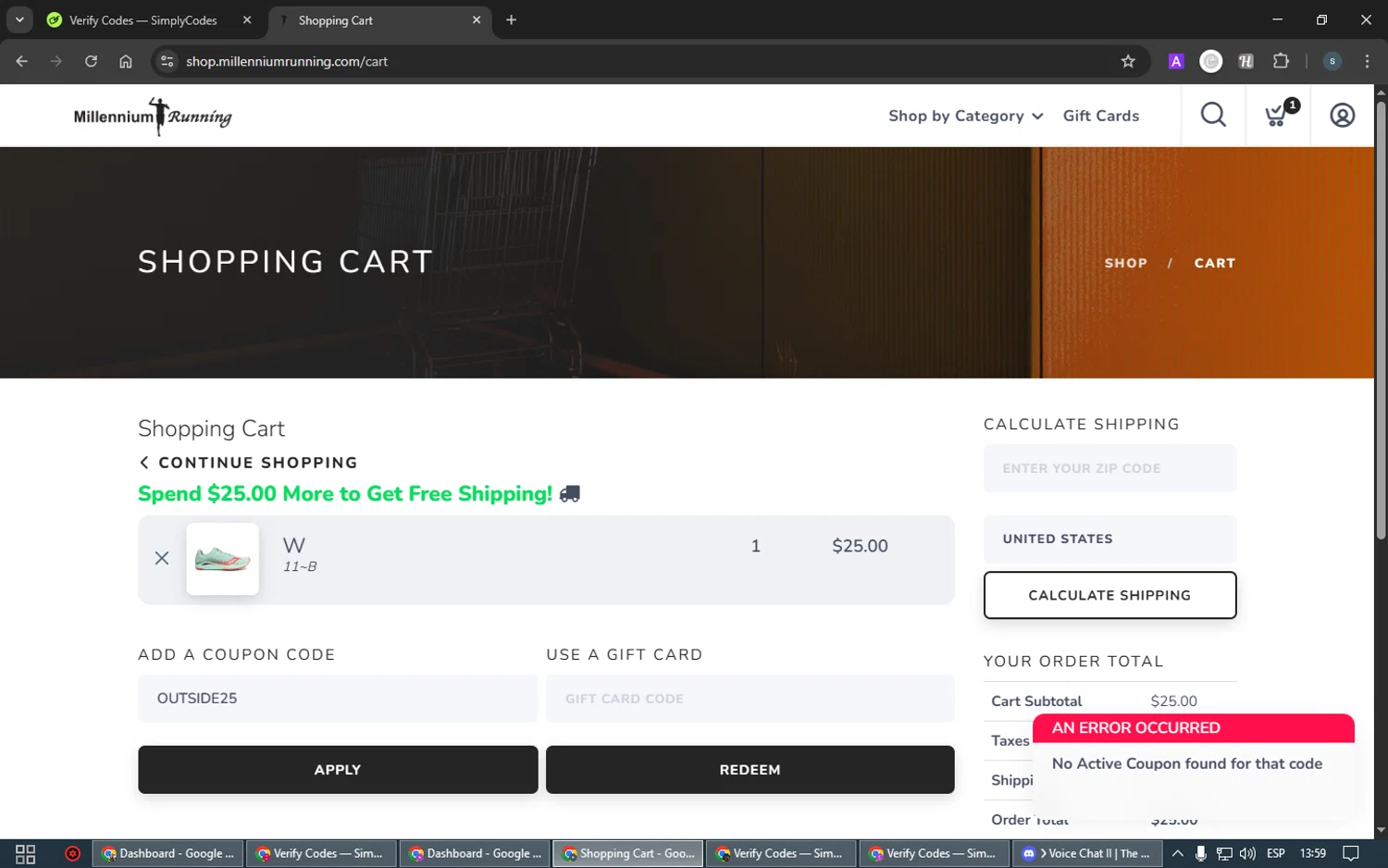Click the Apply coupon button
1388x868 pixels.
(x=338, y=770)
